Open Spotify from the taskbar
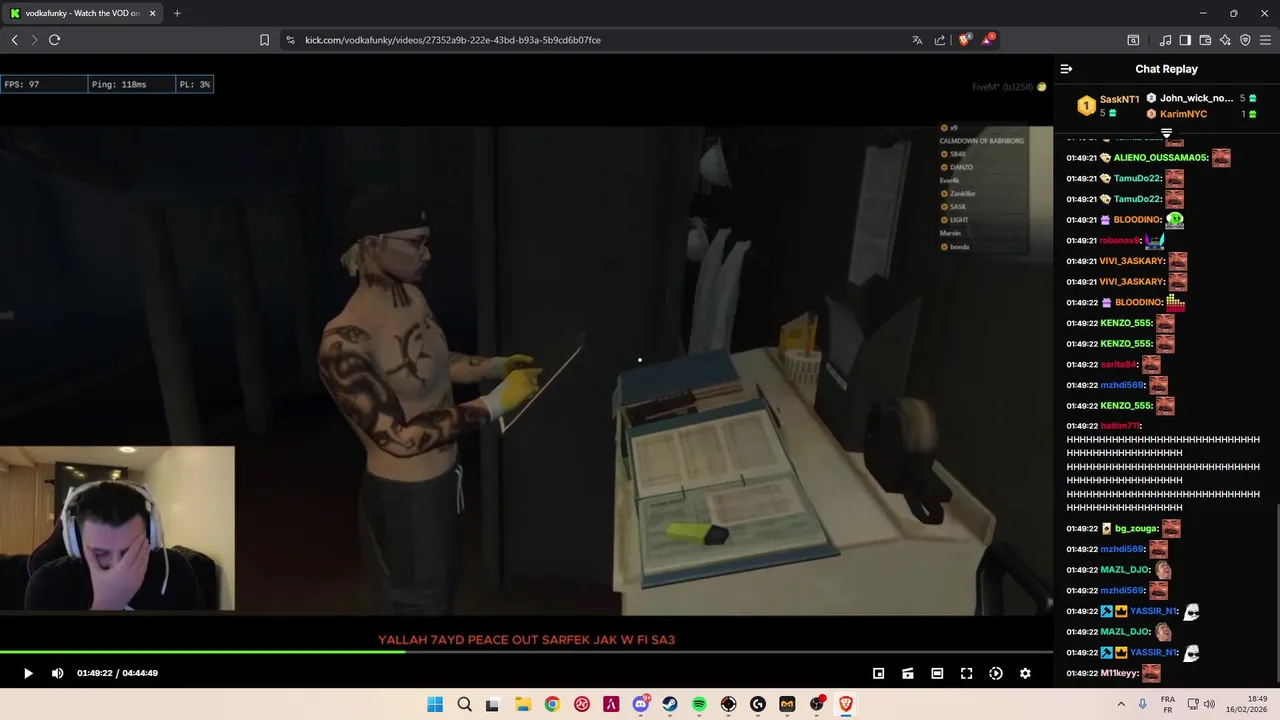Image resolution: width=1280 pixels, height=720 pixels. [x=699, y=704]
